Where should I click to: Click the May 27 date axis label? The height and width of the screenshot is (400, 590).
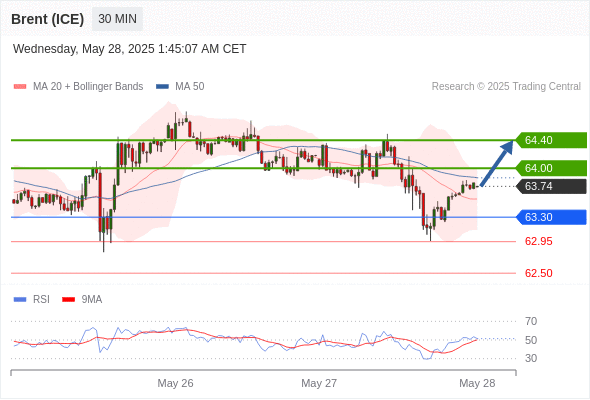coord(319,383)
